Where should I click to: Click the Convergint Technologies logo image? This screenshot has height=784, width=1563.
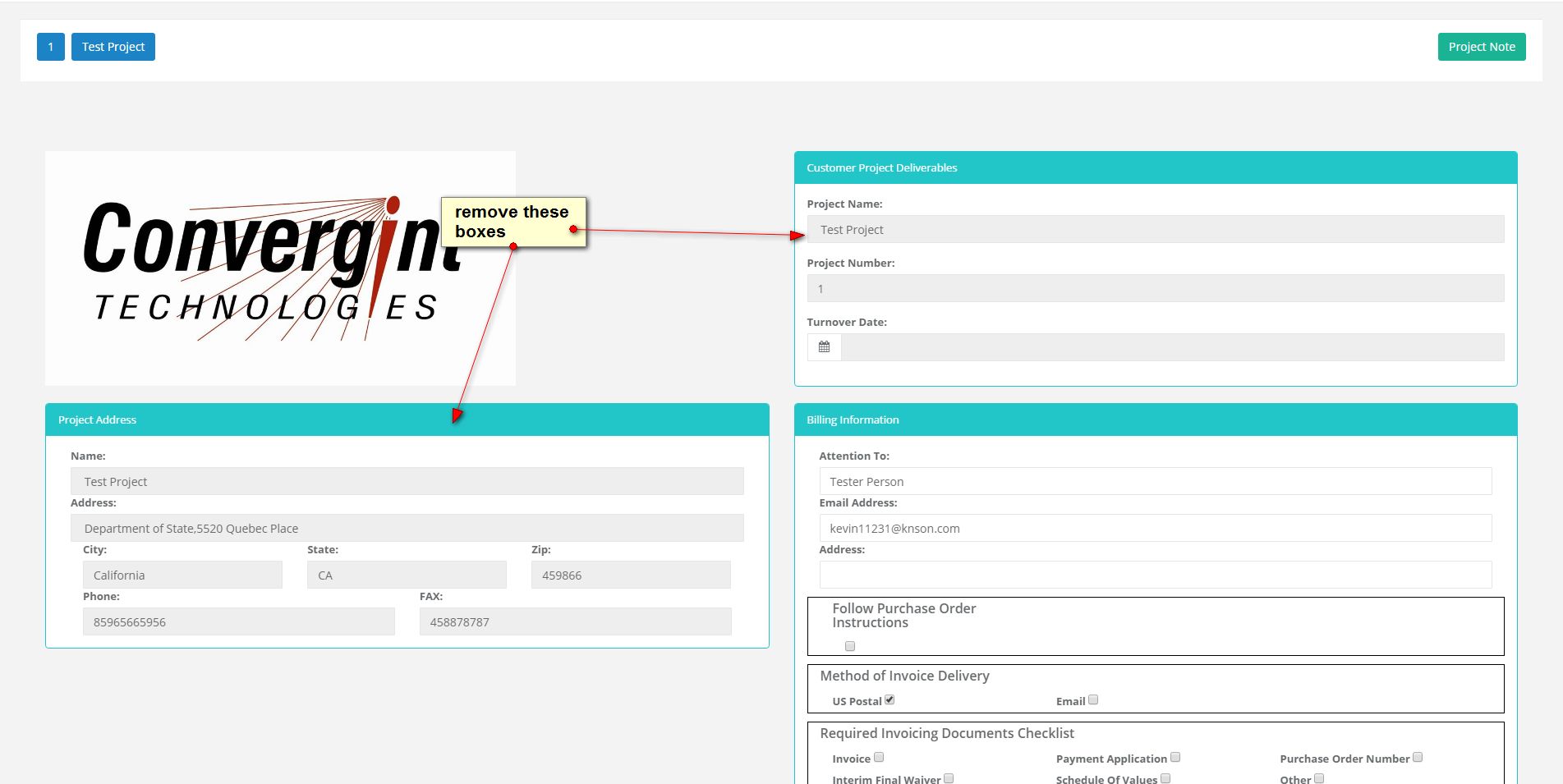[x=280, y=268]
